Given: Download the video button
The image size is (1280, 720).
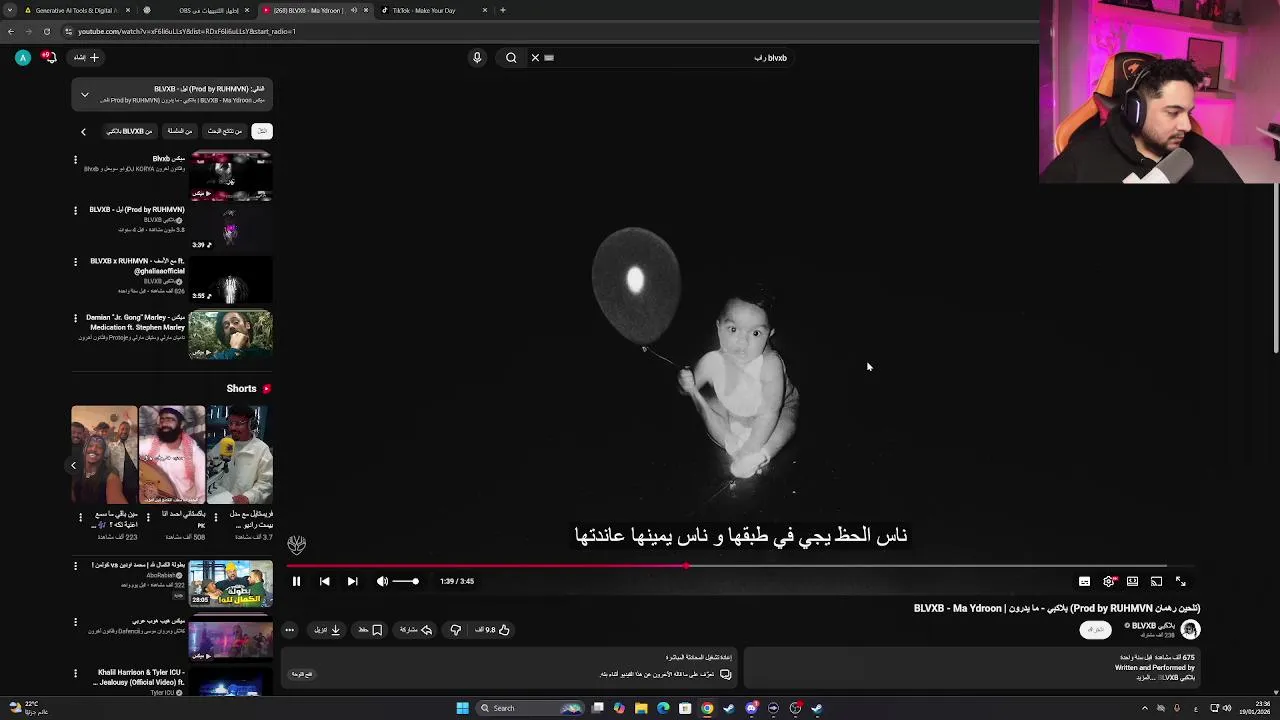Looking at the screenshot, I should 327,630.
